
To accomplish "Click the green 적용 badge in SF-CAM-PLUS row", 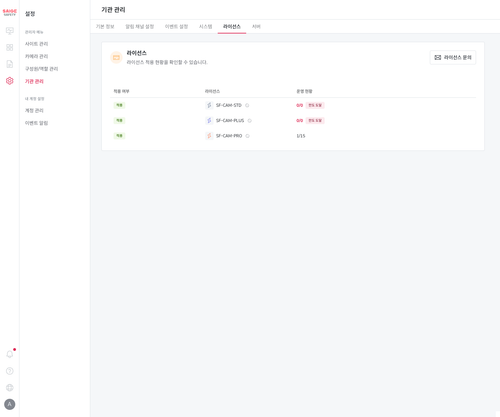I will click(119, 121).
